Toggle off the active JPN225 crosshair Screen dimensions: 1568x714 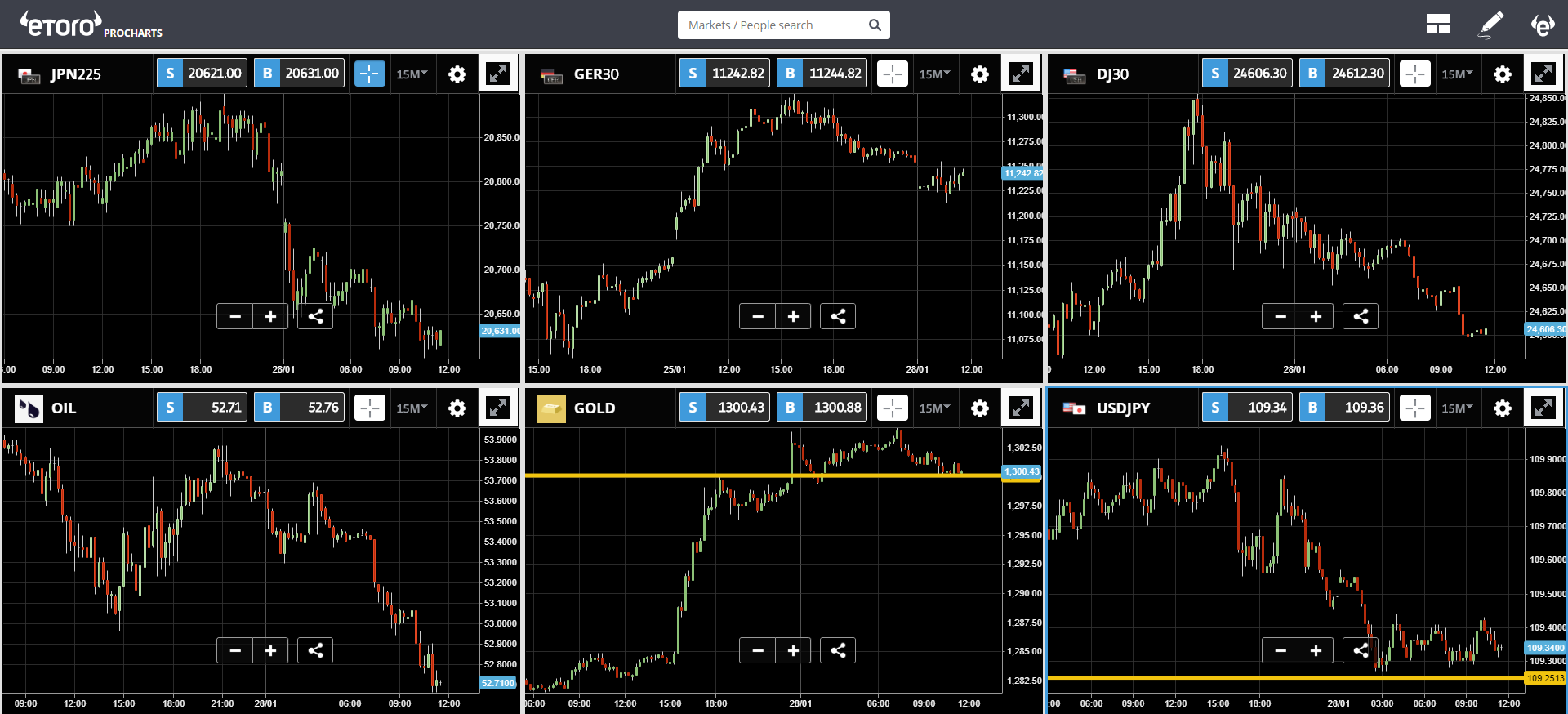[370, 74]
